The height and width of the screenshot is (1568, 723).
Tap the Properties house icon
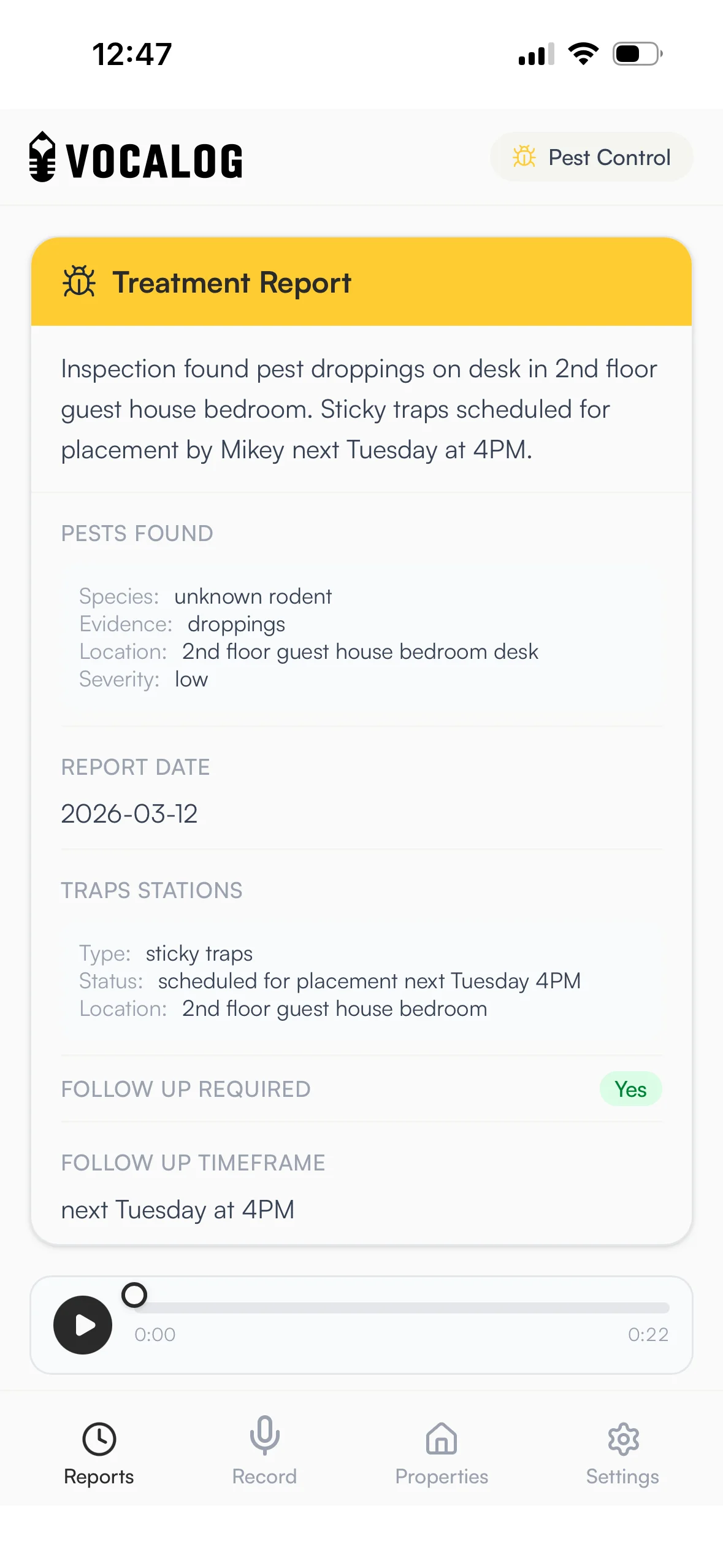(x=442, y=1439)
